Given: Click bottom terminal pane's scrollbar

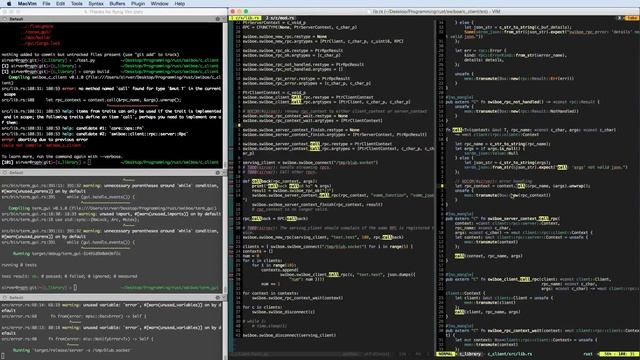Looking at the screenshot, I should (x=225, y=331).
